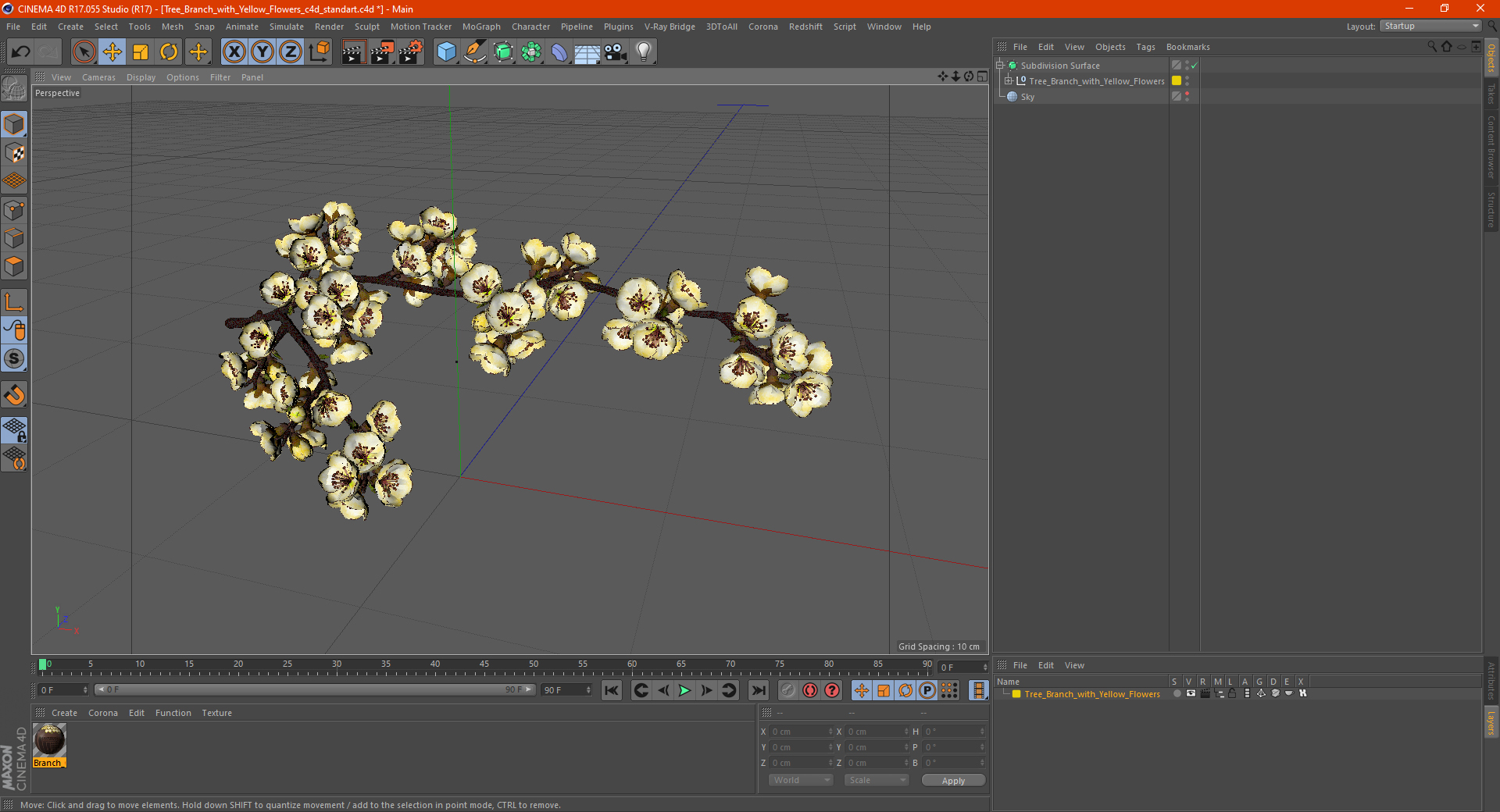
Task: Click the Undo arrow icon
Action: (x=21, y=52)
